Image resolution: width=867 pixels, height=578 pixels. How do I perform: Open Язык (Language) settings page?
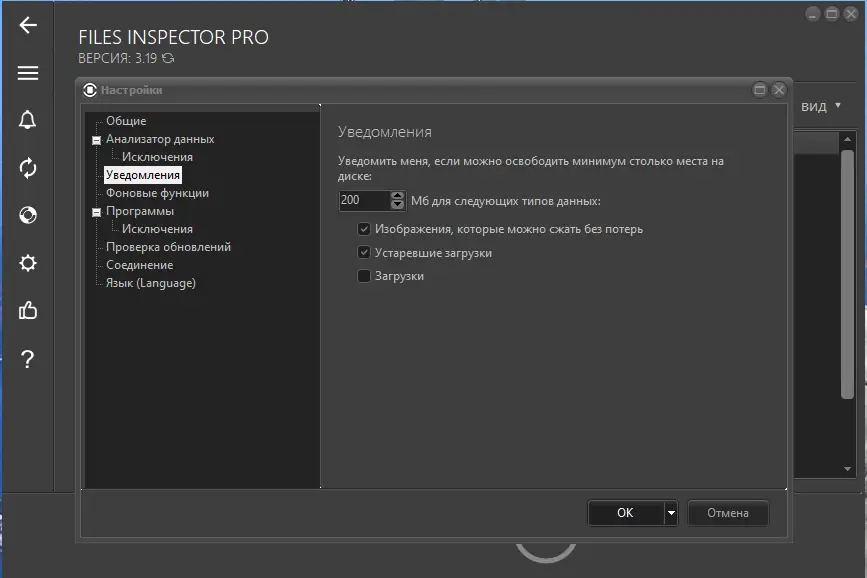click(150, 283)
